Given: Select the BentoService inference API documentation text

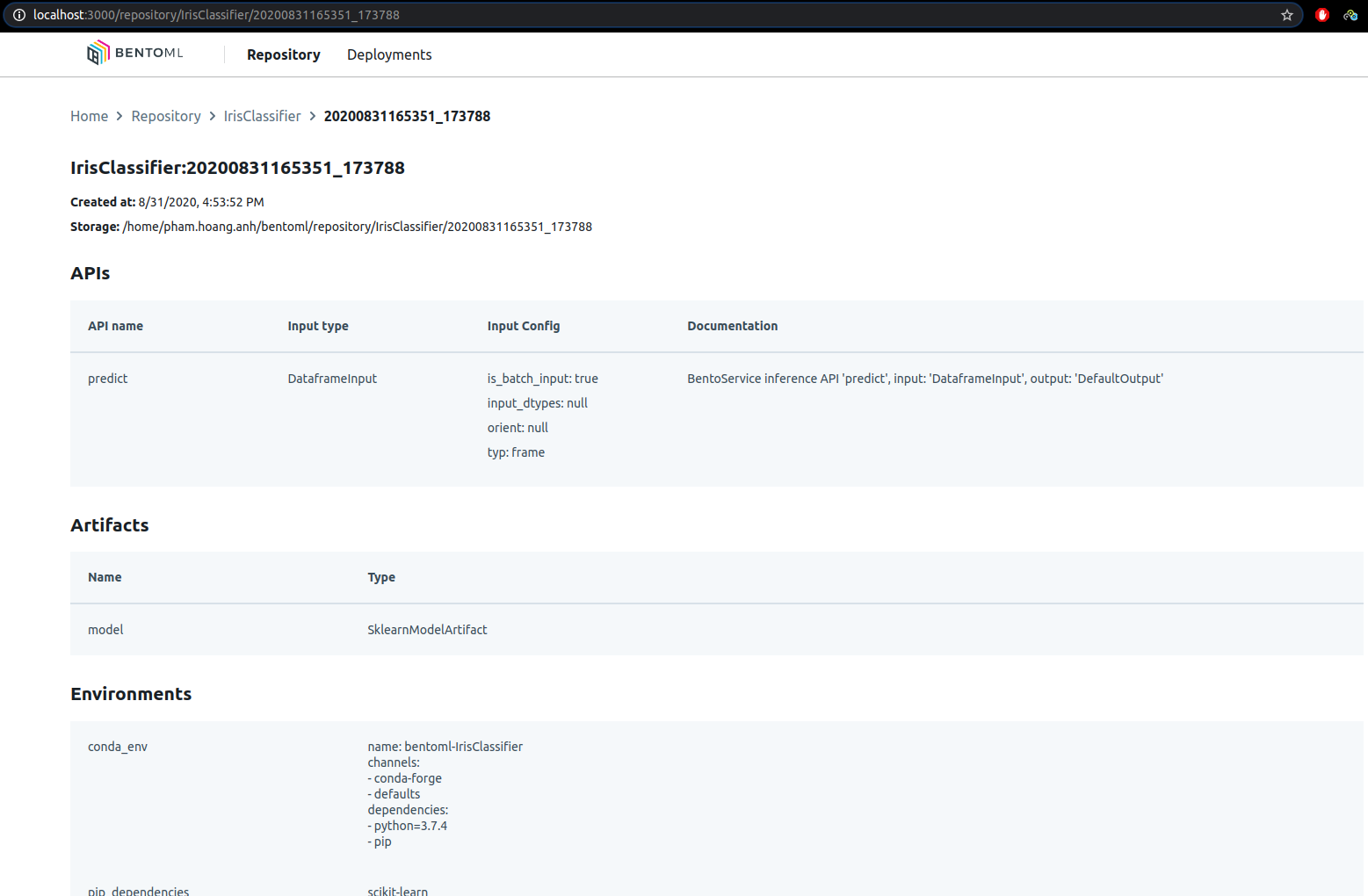Looking at the screenshot, I should (925, 379).
